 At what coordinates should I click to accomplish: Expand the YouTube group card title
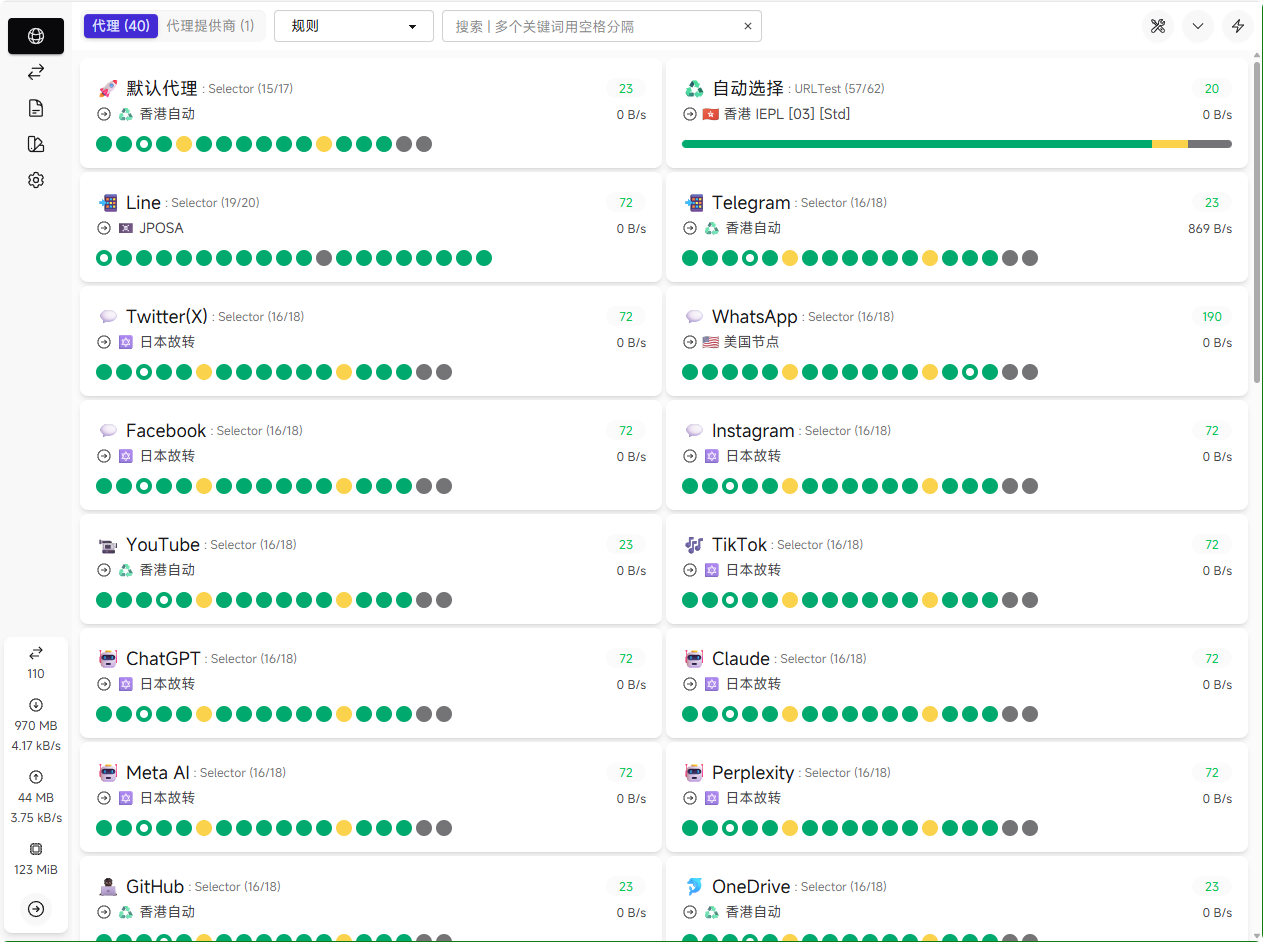[x=163, y=545]
